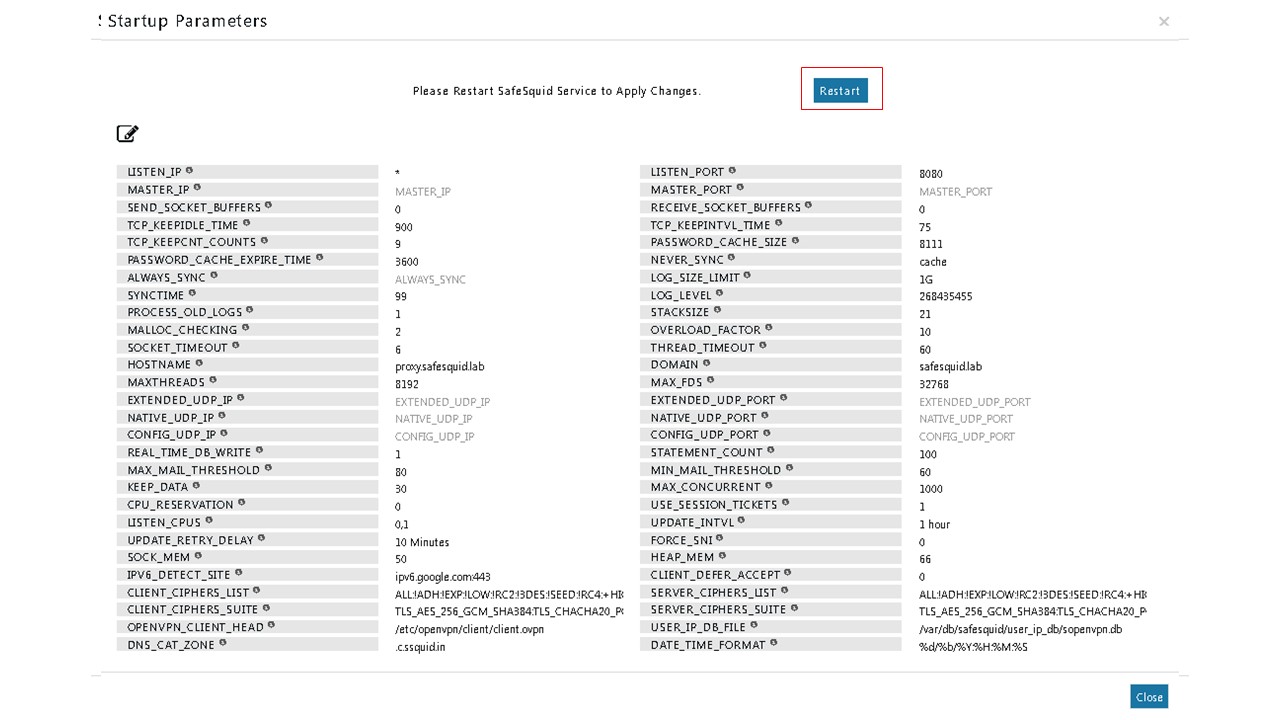
Task: Click info icon next to STACKSIZE
Action: point(717,311)
